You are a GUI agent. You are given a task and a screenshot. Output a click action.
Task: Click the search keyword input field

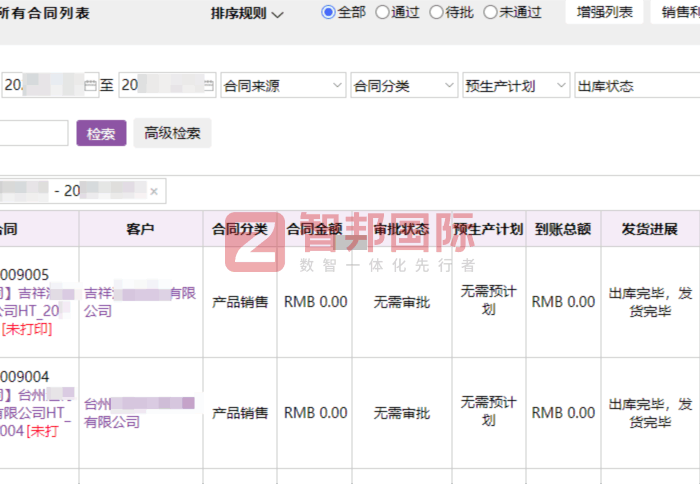pyautogui.click(x=32, y=133)
